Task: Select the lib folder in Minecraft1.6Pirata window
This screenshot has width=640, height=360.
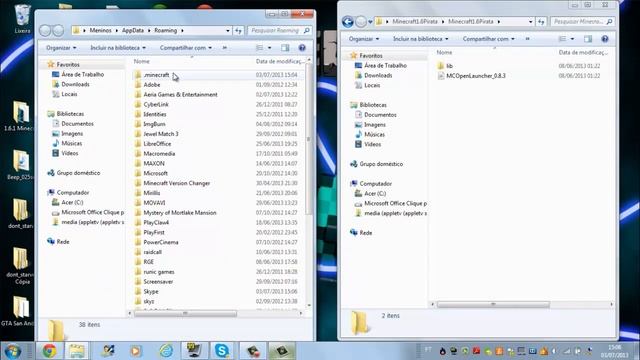Action: tap(449, 66)
